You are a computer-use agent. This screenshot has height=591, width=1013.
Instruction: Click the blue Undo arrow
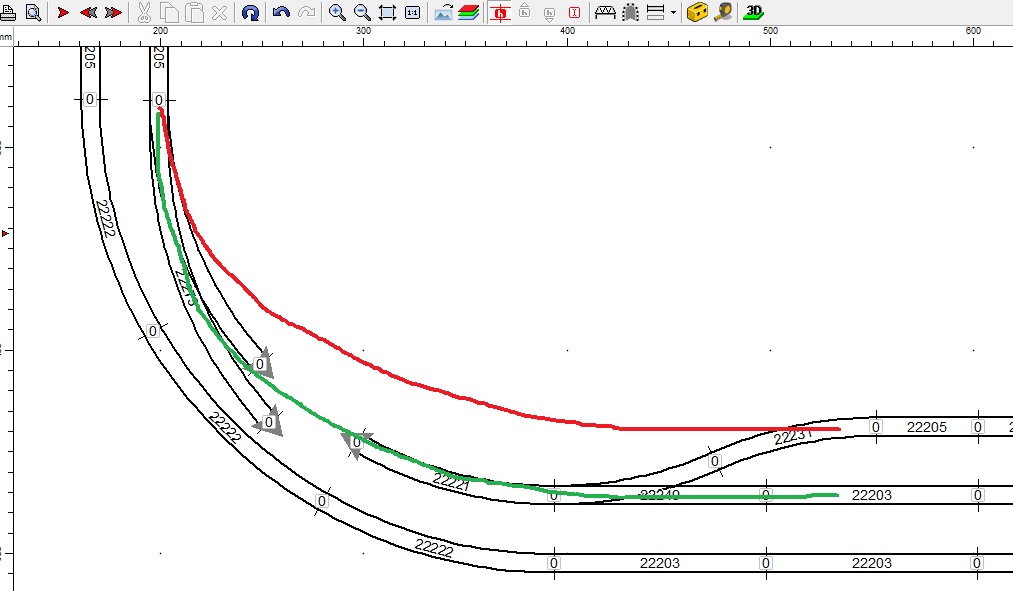pos(281,12)
